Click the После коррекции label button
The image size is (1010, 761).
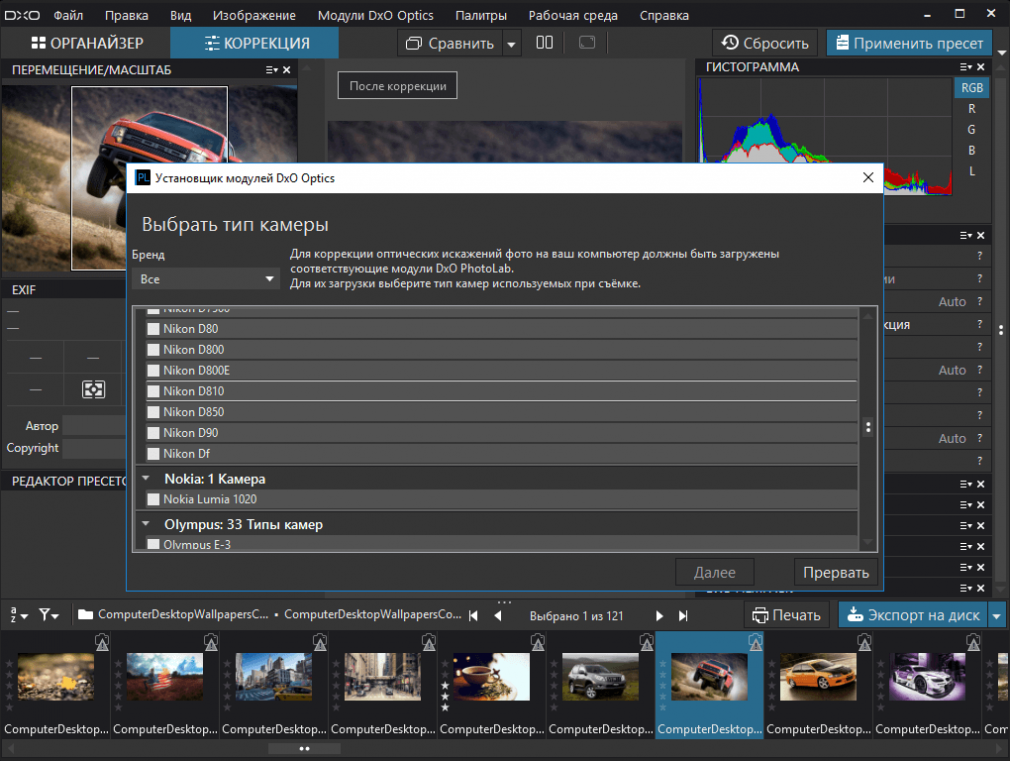point(397,86)
